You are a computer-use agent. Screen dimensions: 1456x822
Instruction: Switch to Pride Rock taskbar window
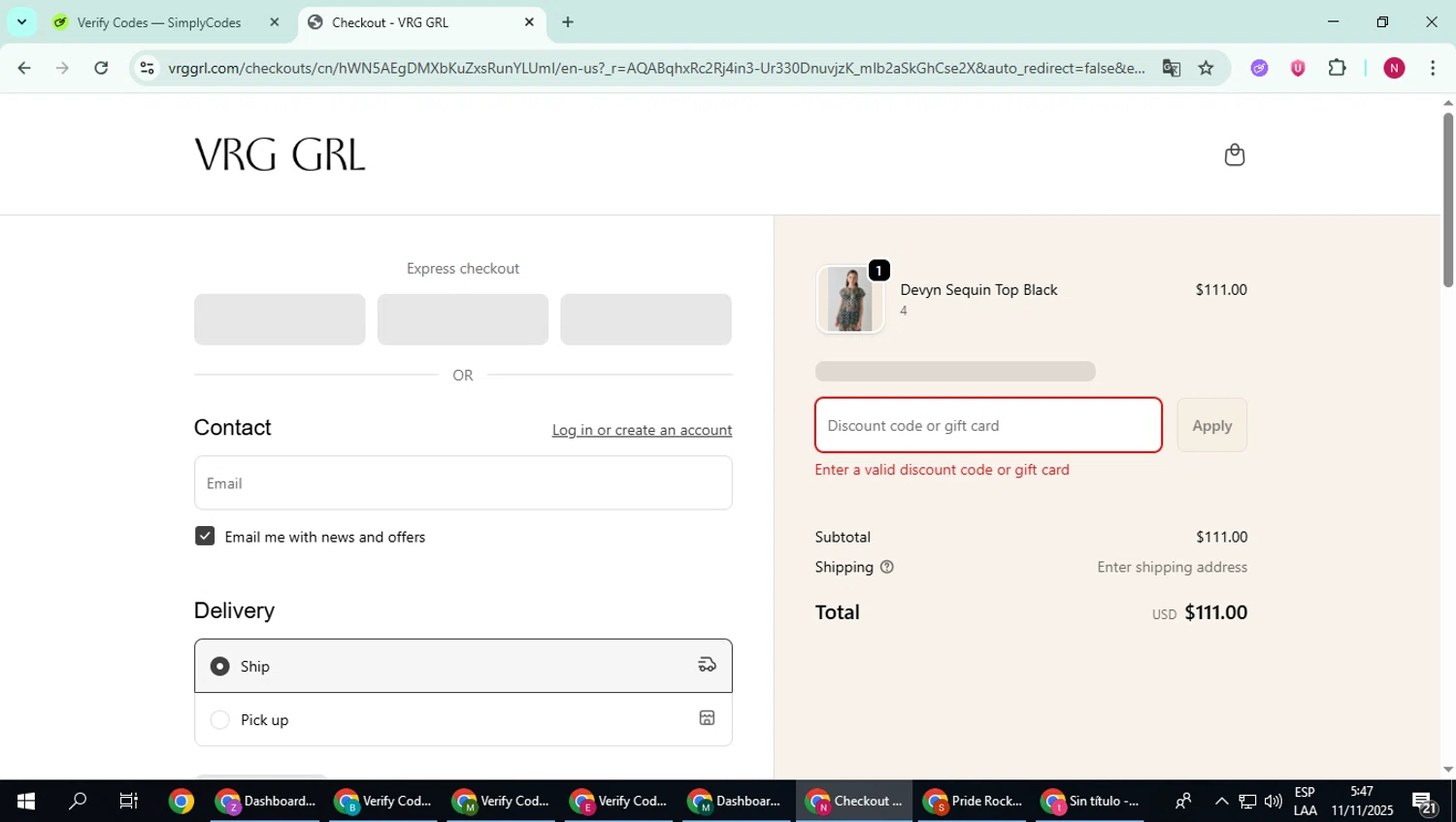click(x=974, y=802)
